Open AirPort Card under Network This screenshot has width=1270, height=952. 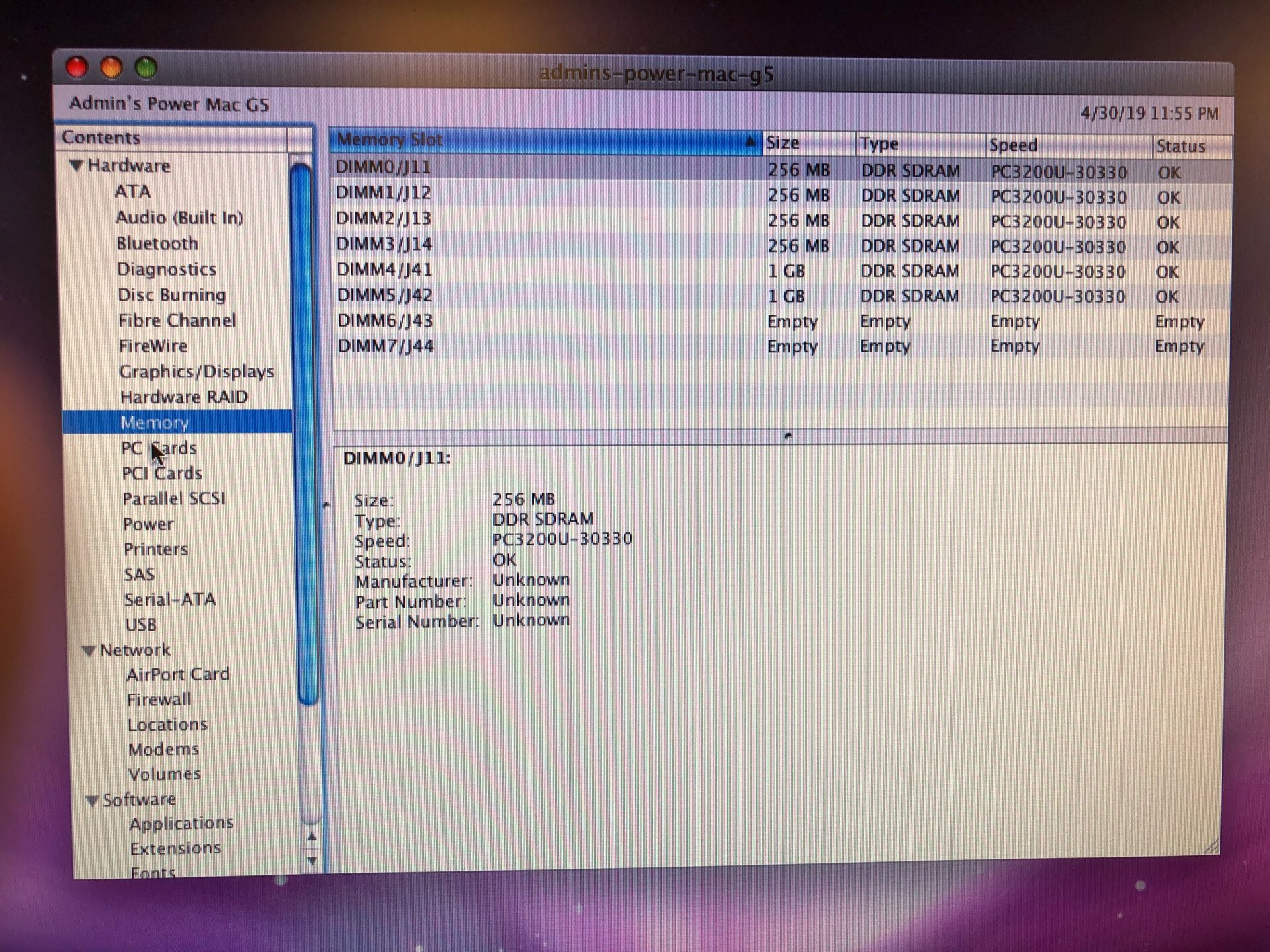tap(178, 674)
